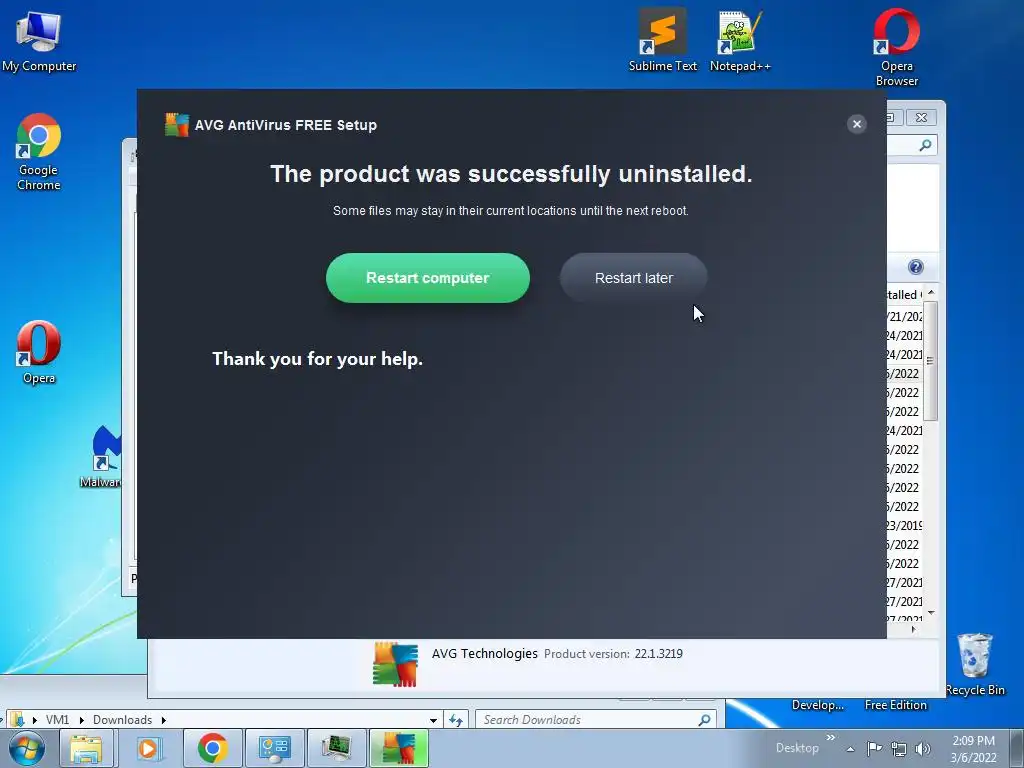Open the volume speaker tray icon
The image size is (1024, 768).
(923, 749)
